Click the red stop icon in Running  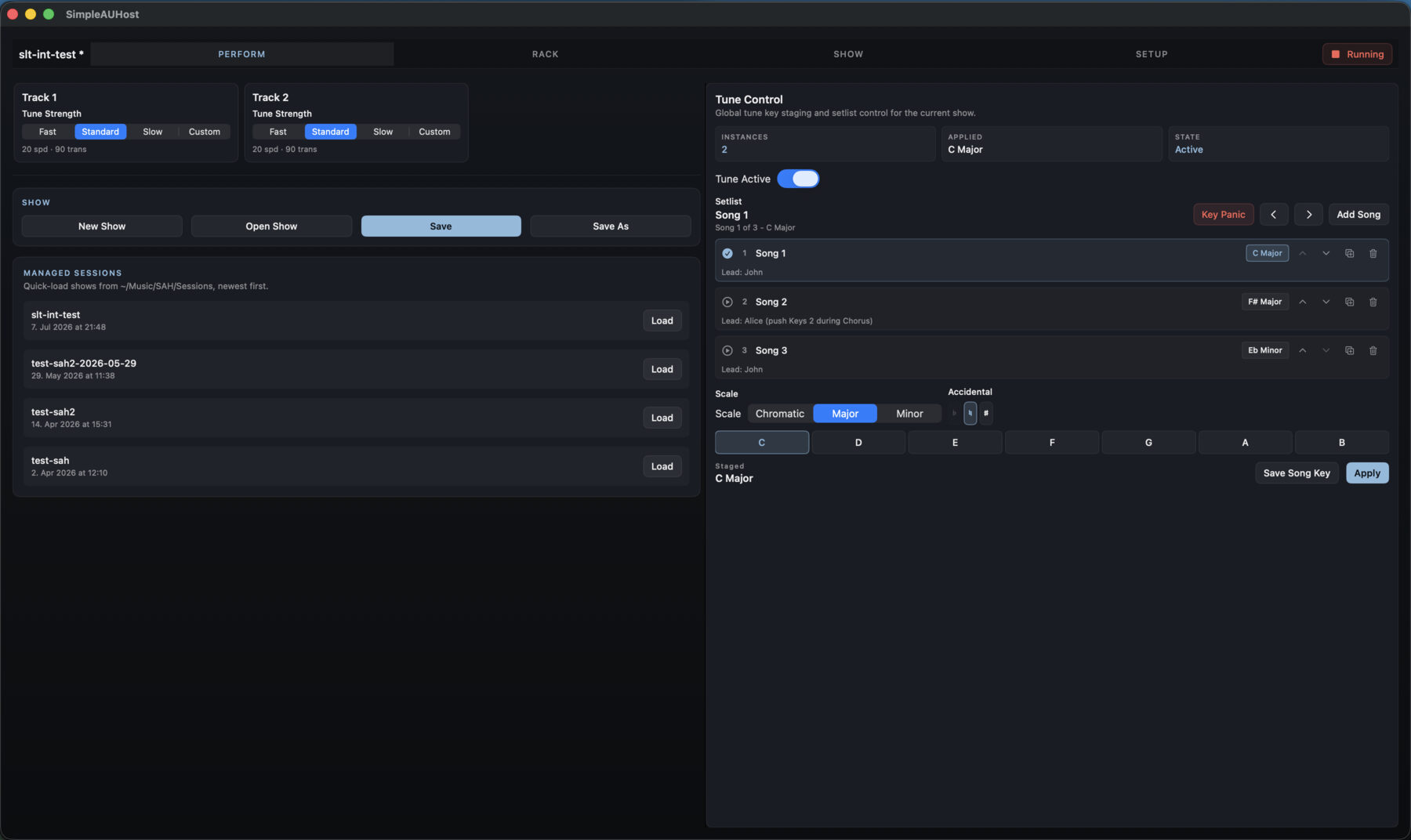click(x=1336, y=54)
